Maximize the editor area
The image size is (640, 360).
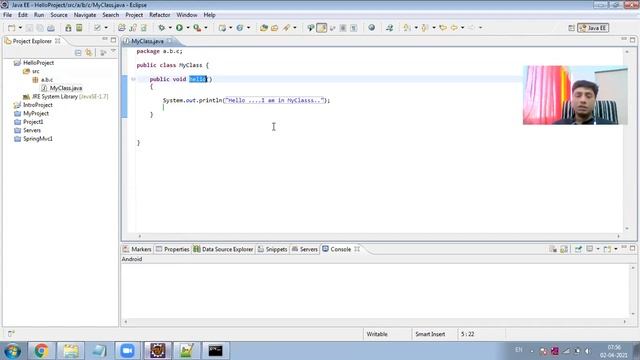tap(632, 40)
